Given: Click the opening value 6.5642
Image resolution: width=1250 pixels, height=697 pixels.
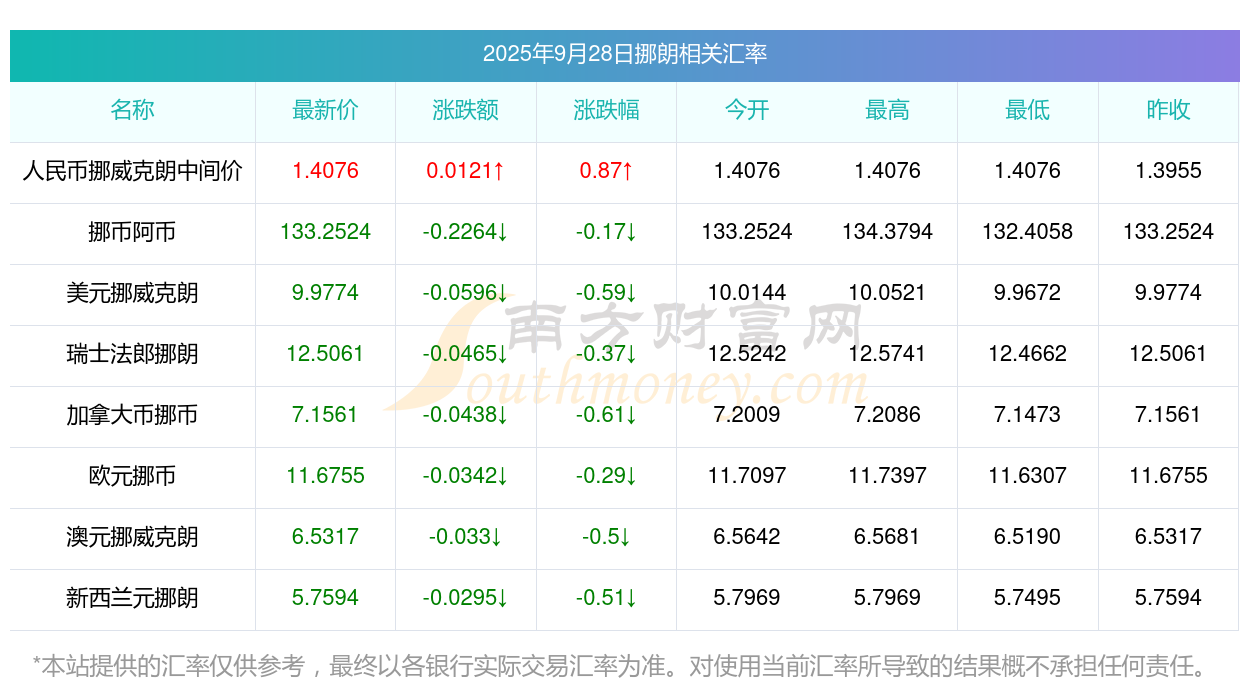Looking at the screenshot, I should [x=747, y=537].
